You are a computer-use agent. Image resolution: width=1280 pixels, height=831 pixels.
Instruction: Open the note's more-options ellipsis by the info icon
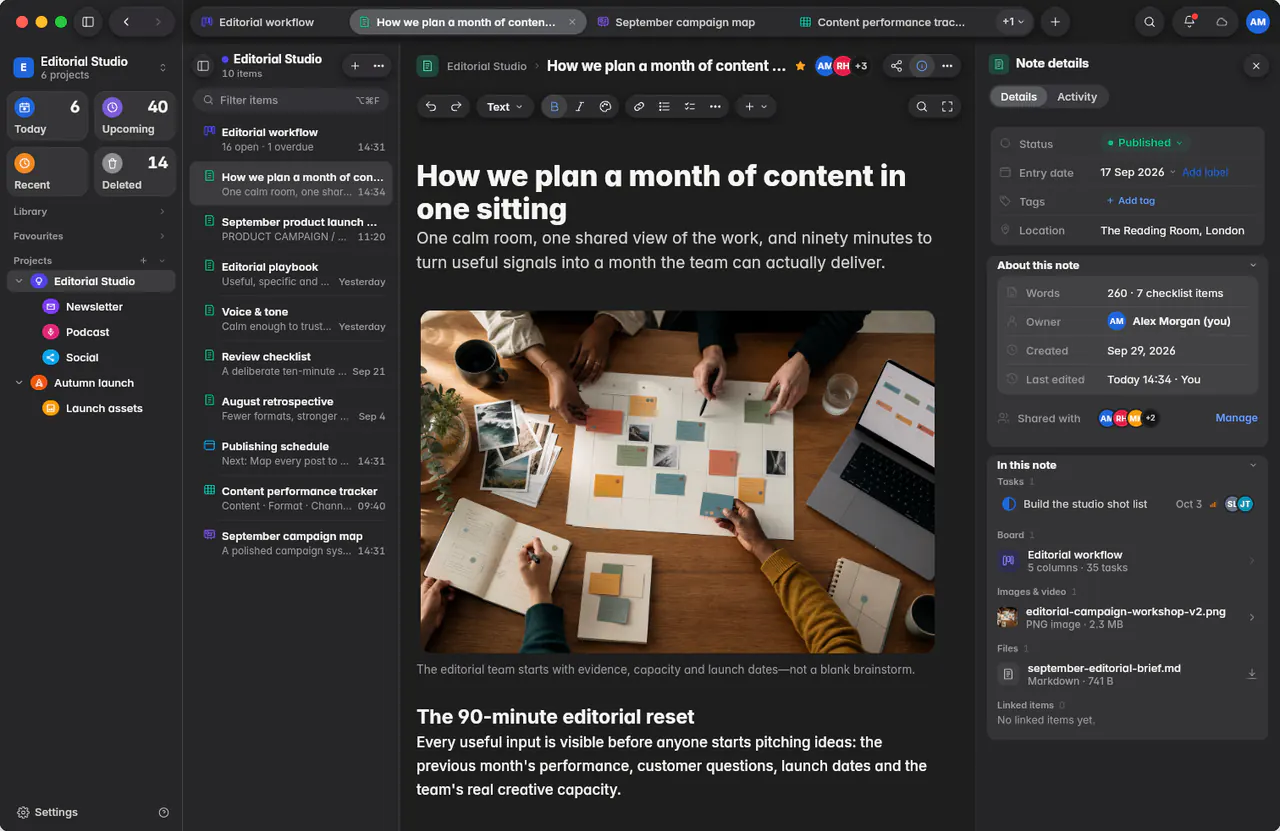947,66
